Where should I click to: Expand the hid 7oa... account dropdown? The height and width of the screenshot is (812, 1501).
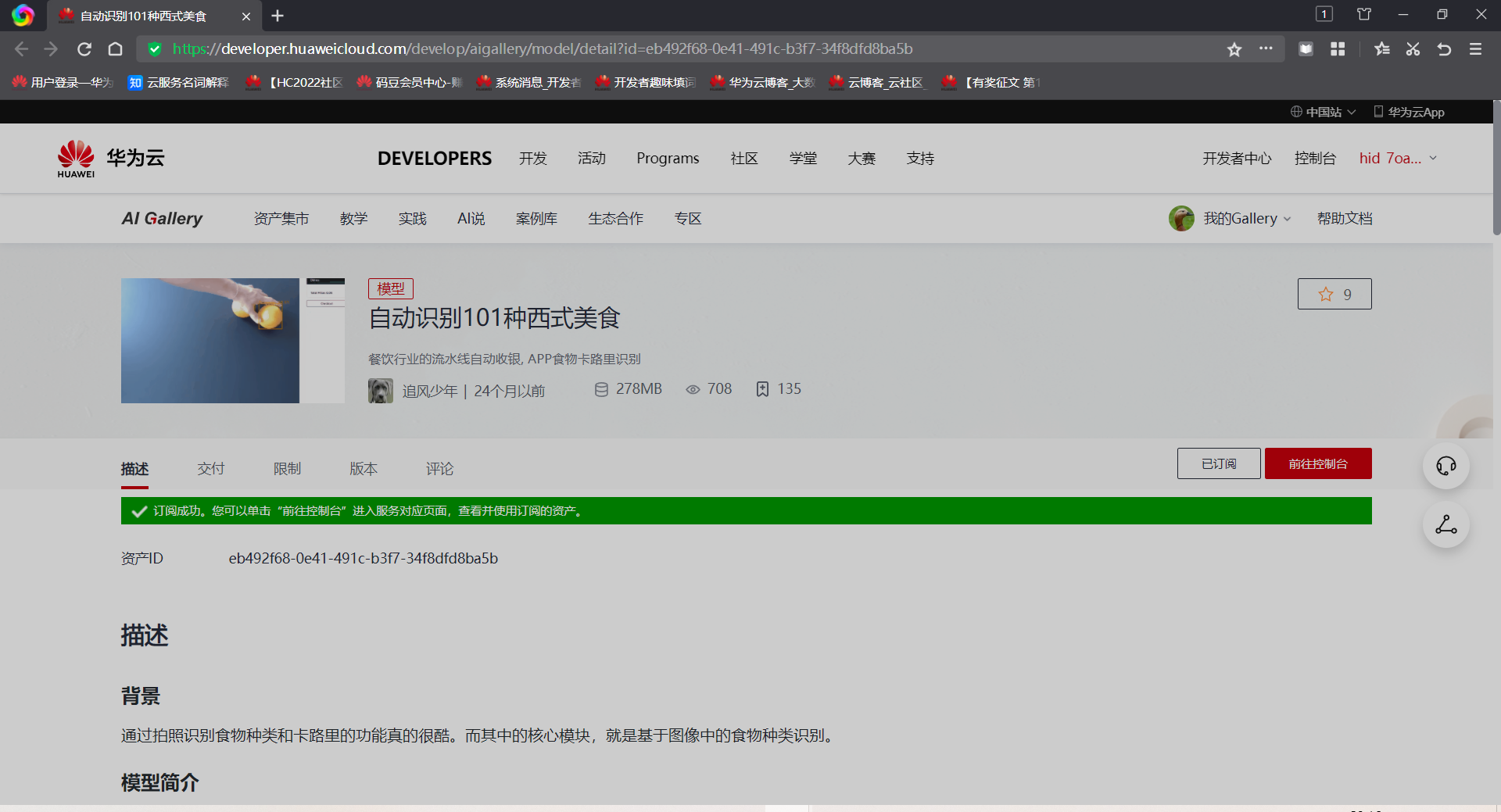click(x=1398, y=158)
